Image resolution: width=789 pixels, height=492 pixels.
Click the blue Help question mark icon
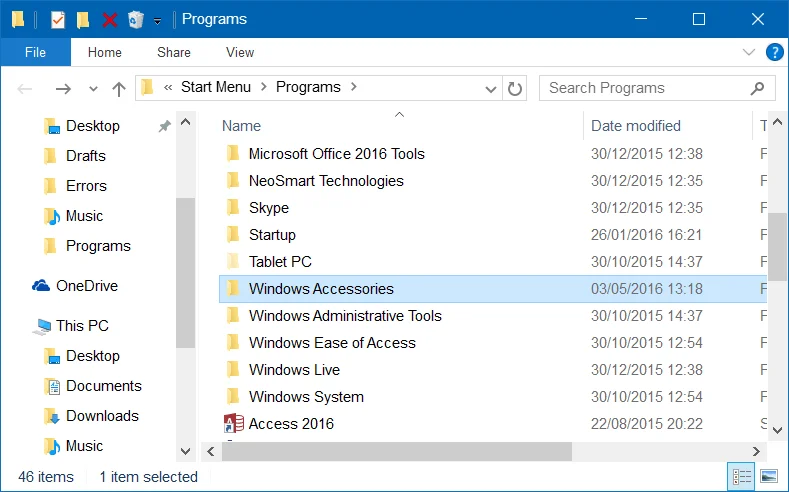click(774, 52)
